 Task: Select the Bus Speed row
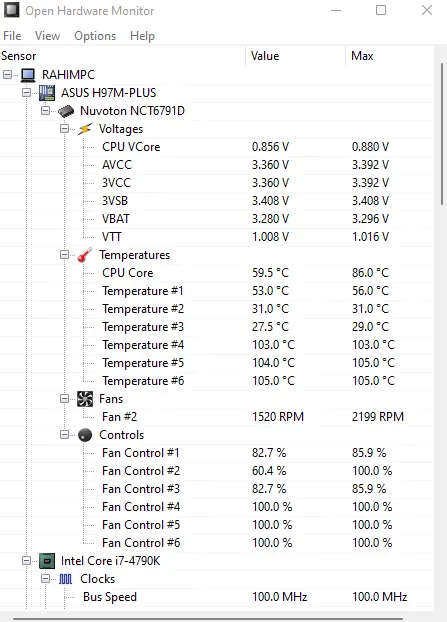coord(217,597)
